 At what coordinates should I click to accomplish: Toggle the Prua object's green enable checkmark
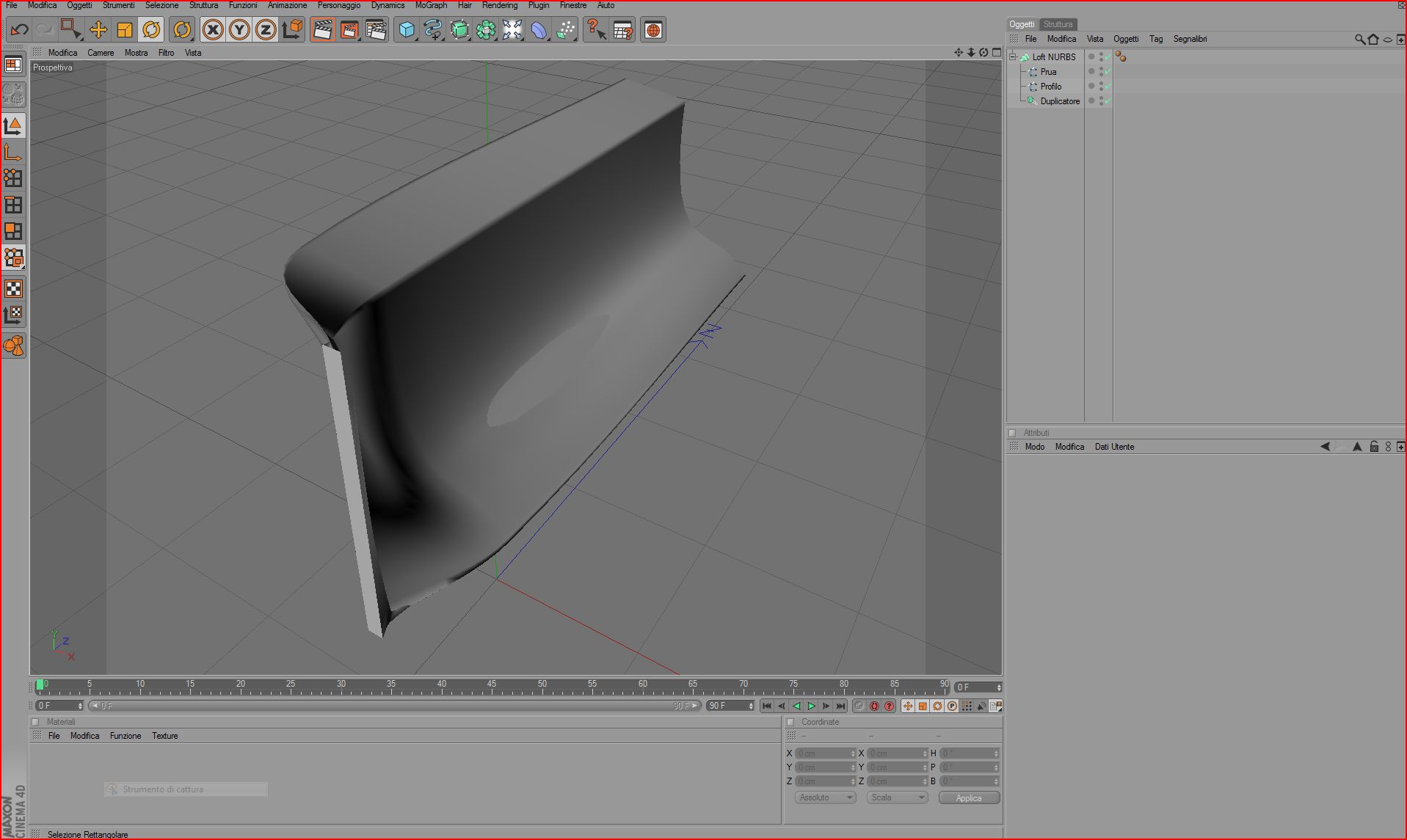pos(1108,72)
